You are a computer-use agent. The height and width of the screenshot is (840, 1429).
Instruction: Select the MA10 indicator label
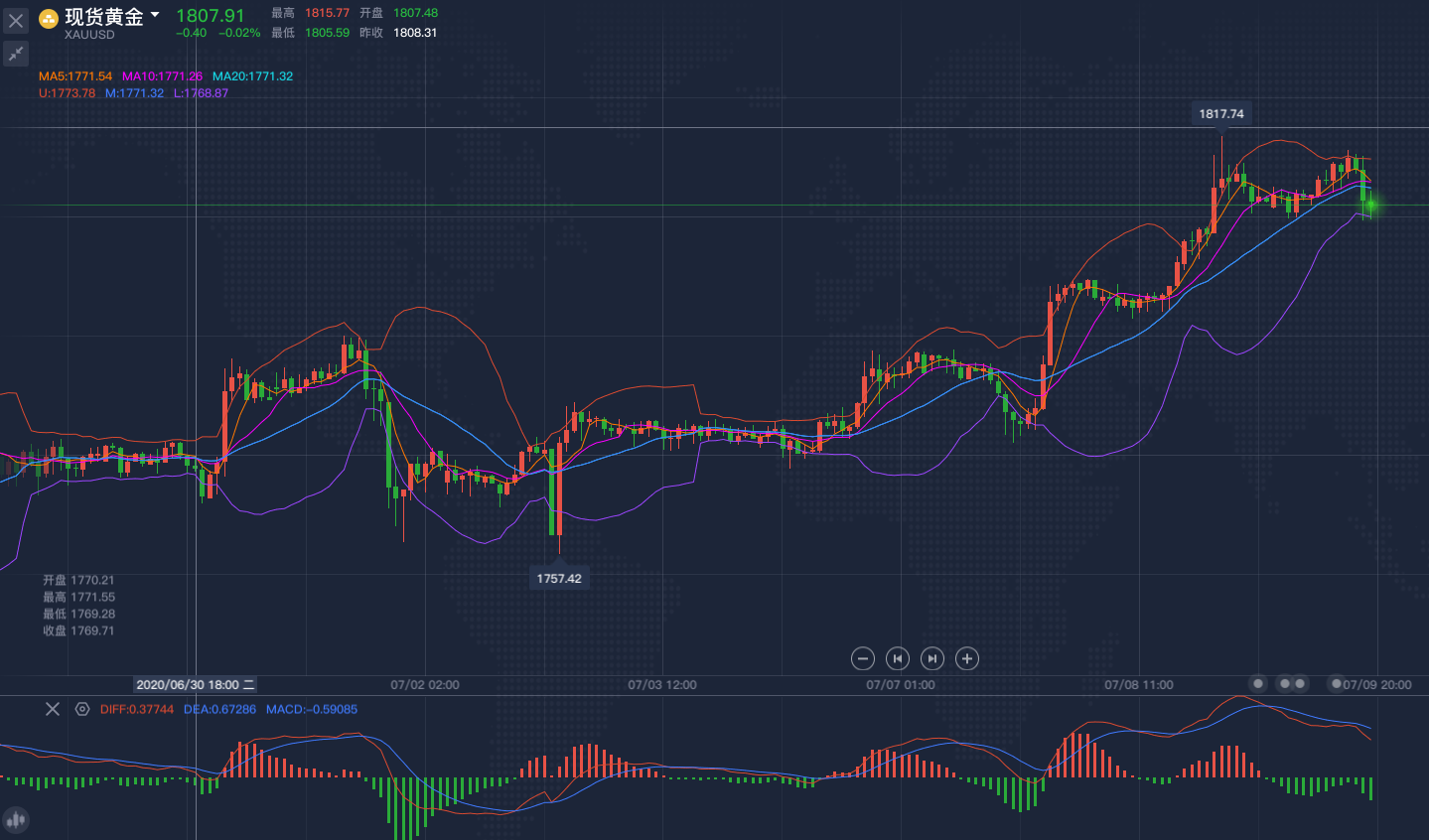162,76
